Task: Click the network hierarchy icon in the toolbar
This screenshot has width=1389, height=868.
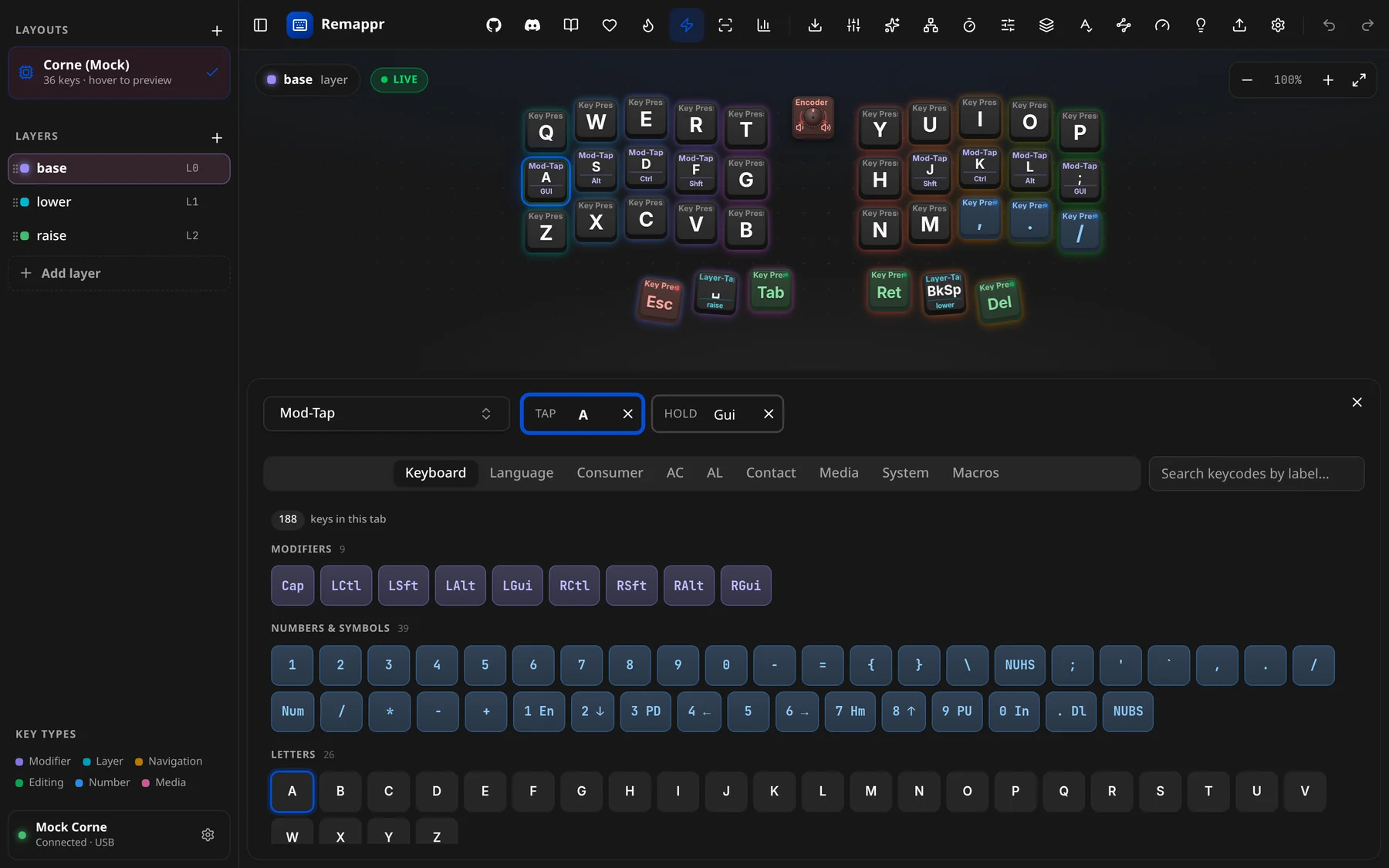Action: [x=931, y=25]
